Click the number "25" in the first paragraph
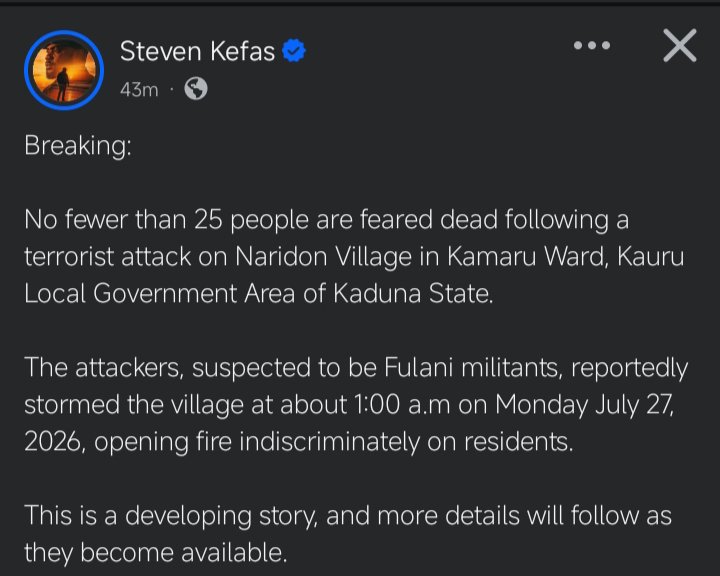The height and width of the screenshot is (576, 720). pyautogui.click(x=208, y=220)
